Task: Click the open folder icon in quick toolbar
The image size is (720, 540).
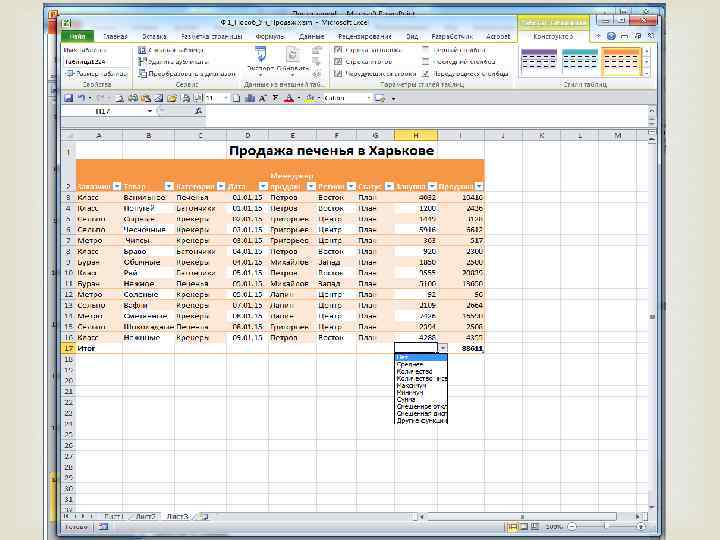Action: 172,98
